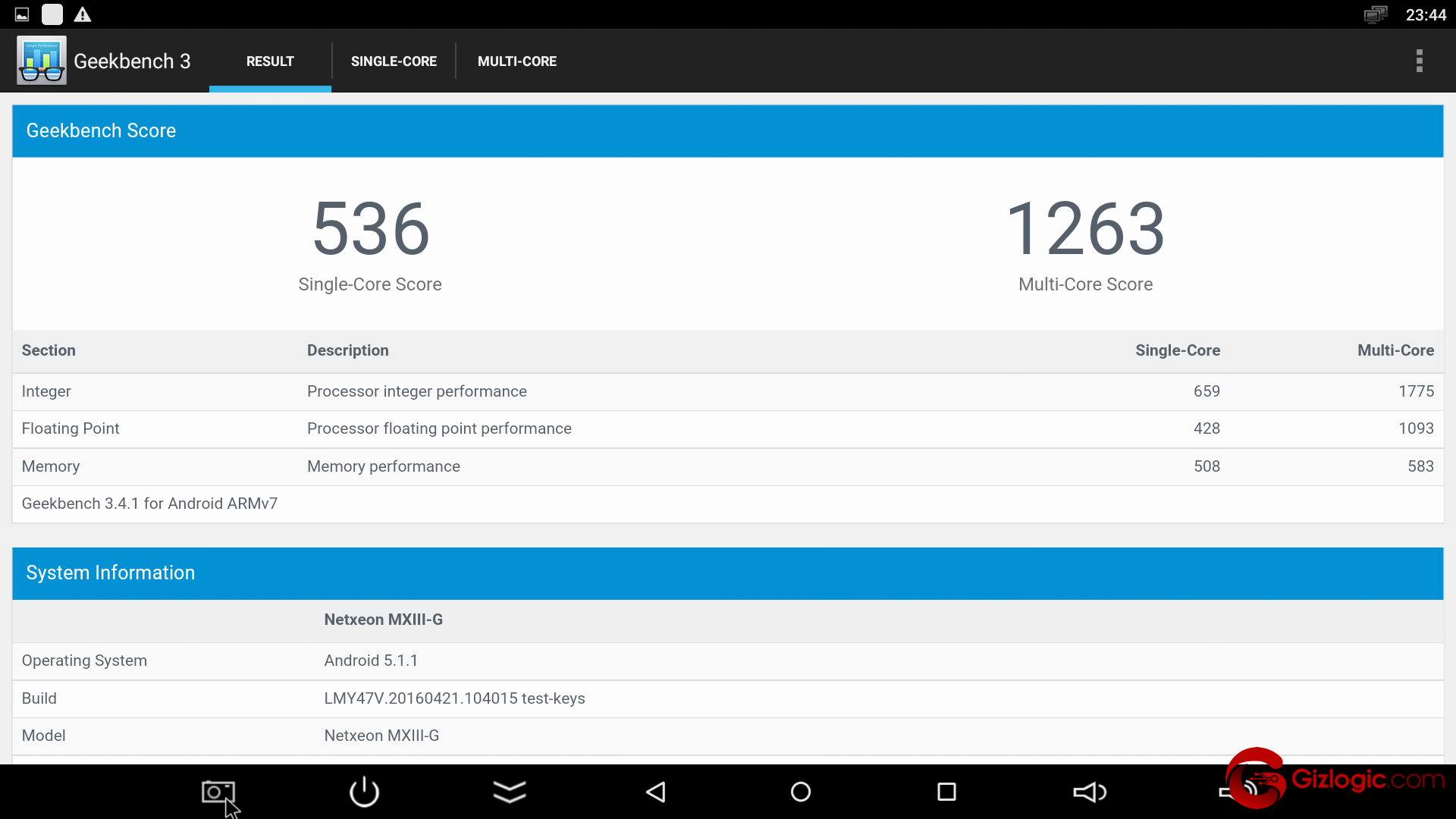This screenshot has height=819, width=1456.
Task: Tap the Multi-Core Score label
Action: (1085, 284)
